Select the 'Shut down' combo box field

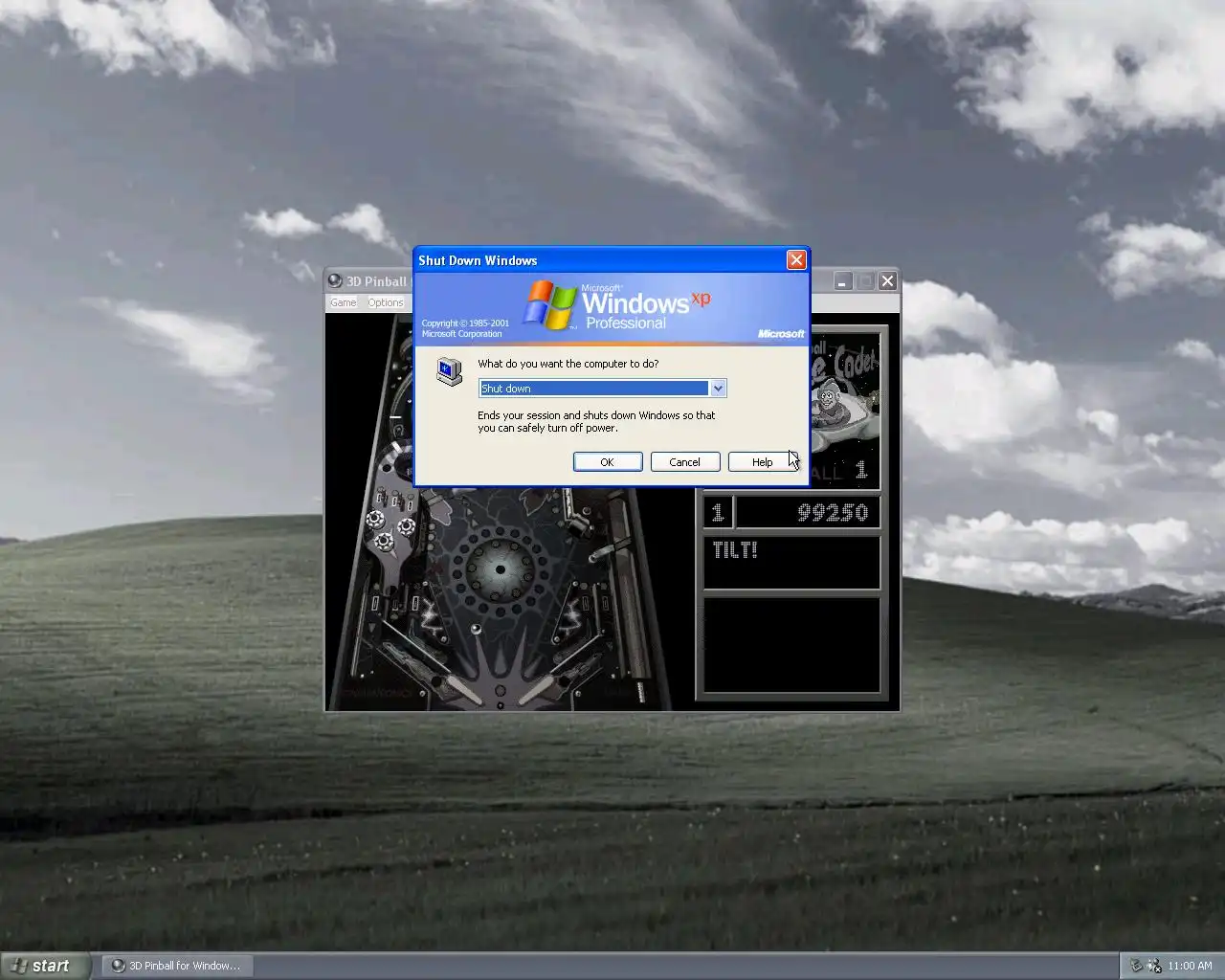coord(602,388)
